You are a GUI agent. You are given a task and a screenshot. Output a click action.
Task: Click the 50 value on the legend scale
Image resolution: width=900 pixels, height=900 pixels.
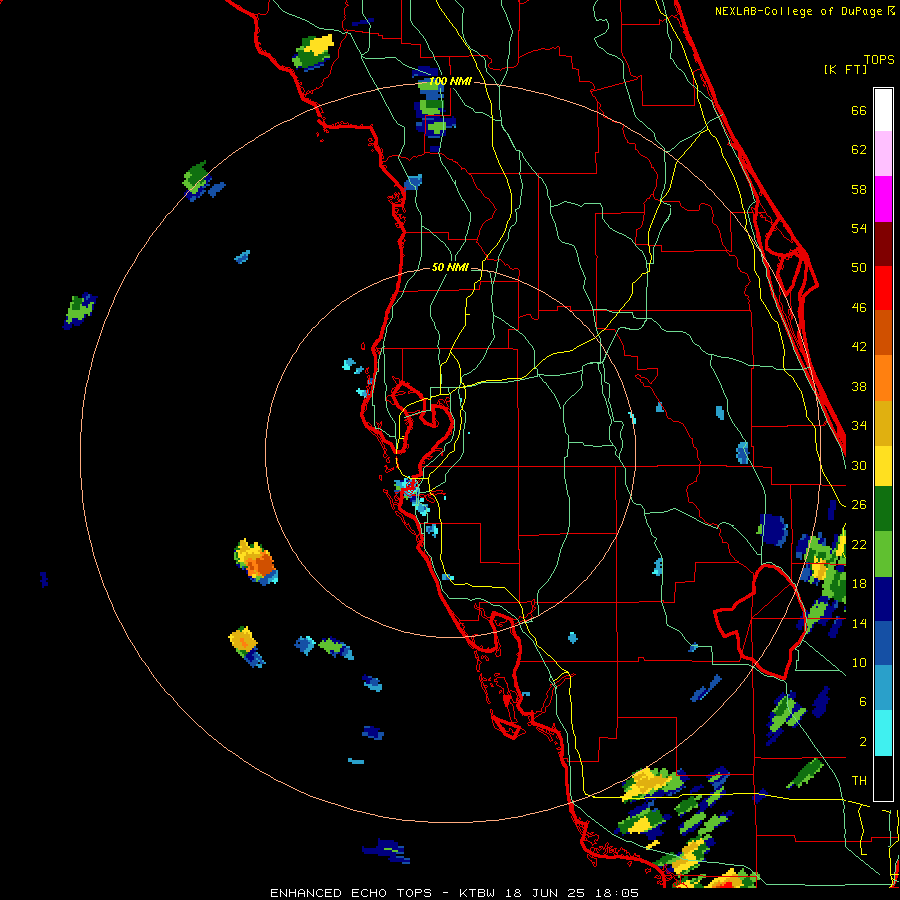[x=859, y=268]
